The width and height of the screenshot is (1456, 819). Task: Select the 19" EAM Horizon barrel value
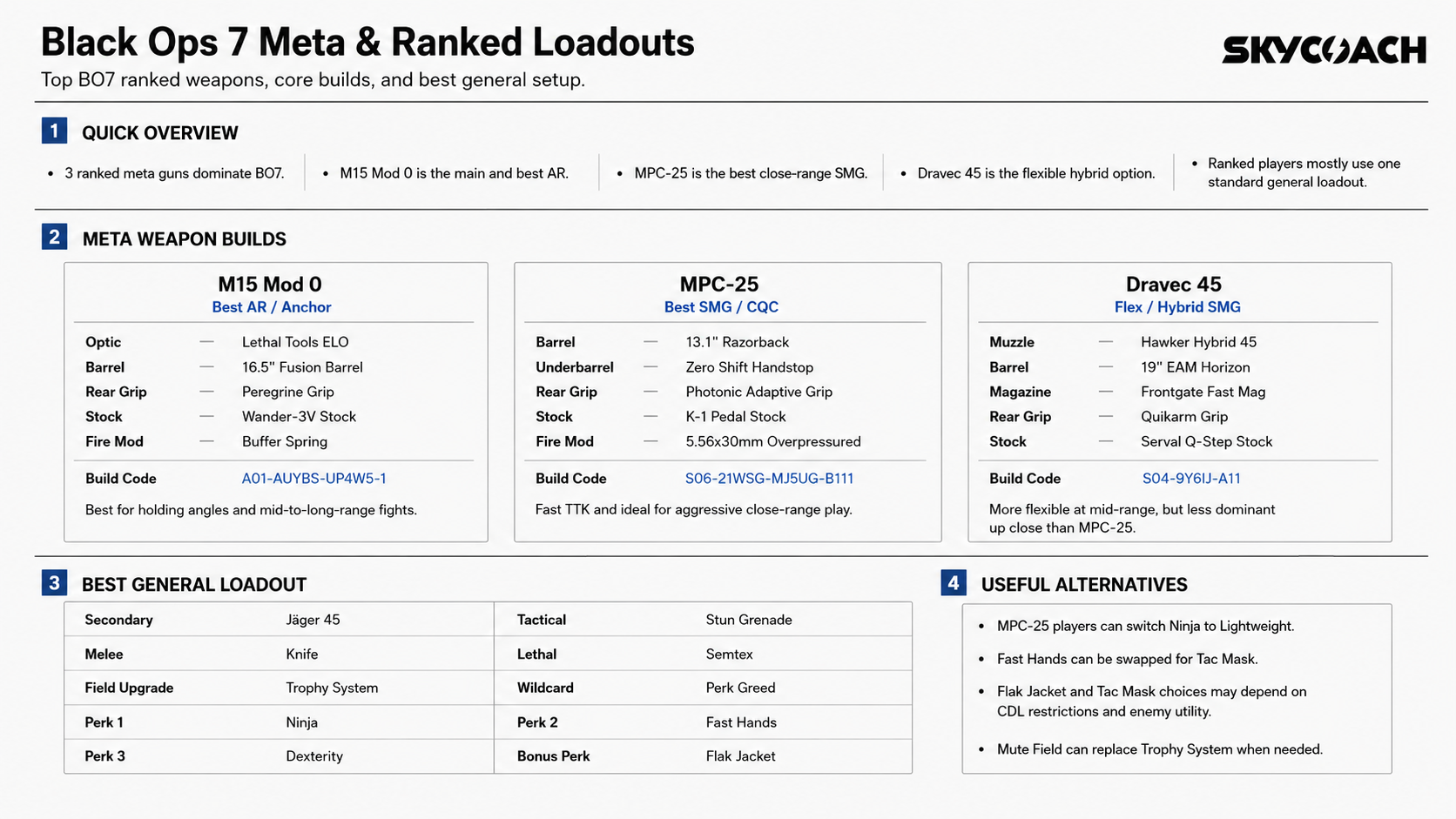[x=1196, y=367]
